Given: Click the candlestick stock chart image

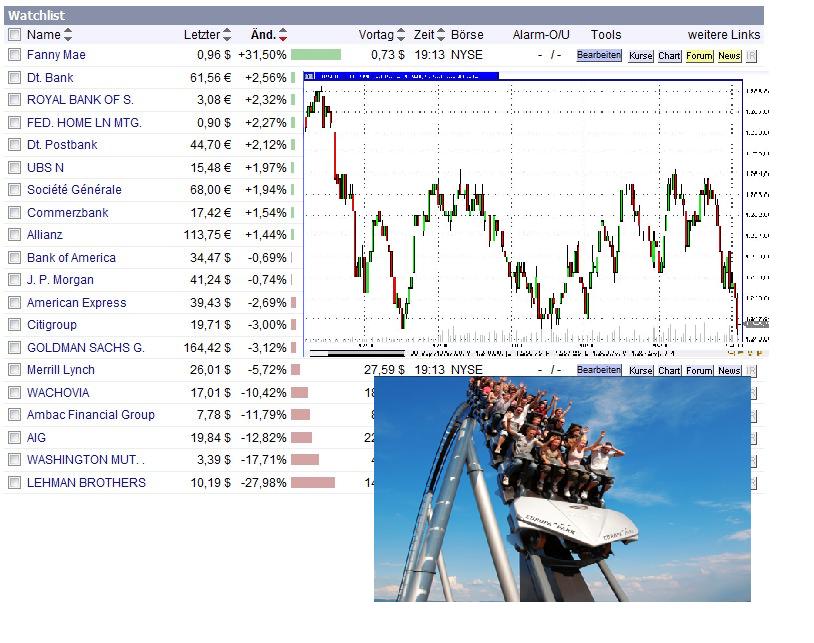Looking at the screenshot, I should [x=536, y=214].
